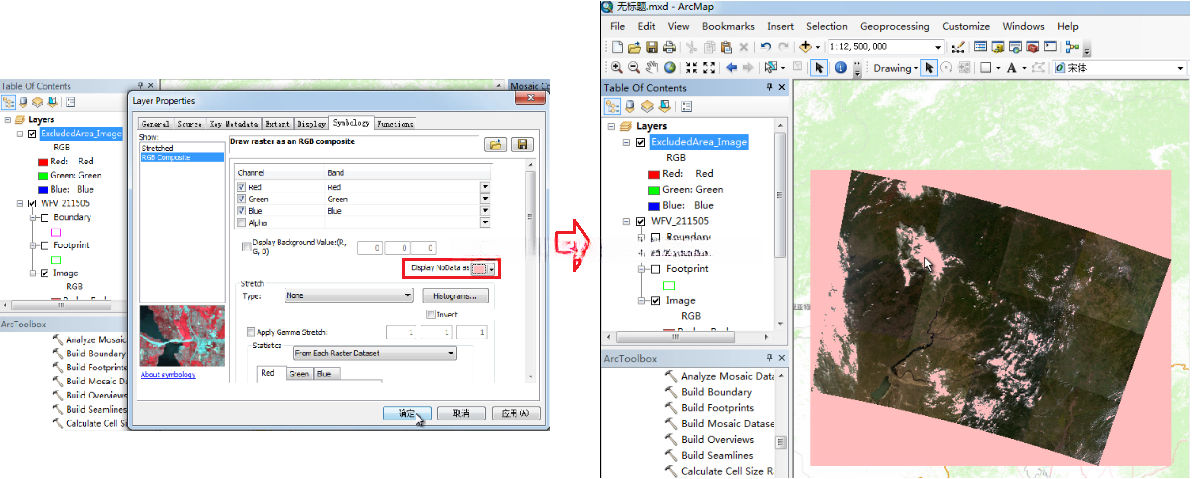Click the Print icon in the ArcMap toolbar
Image resolution: width=1193 pixels, height=479 pixels.
(x=669, y=47)
